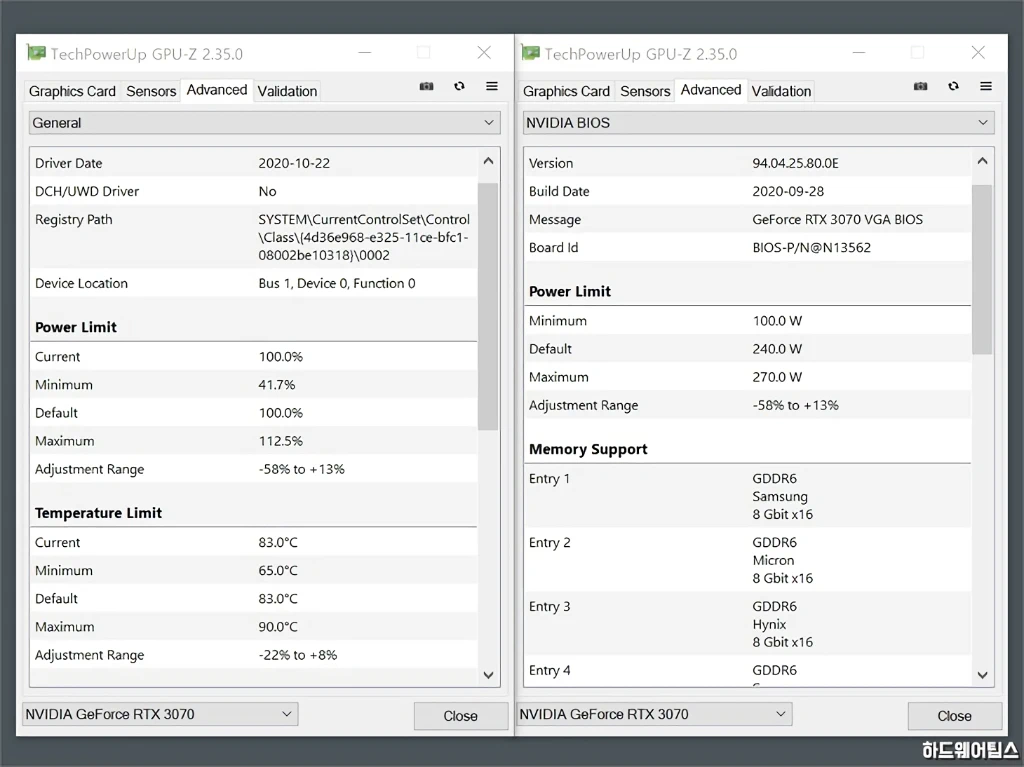This screenshot has width=1024, height=767.
Task: Close left GPU-Z window with X
Action: click(484, 52)
